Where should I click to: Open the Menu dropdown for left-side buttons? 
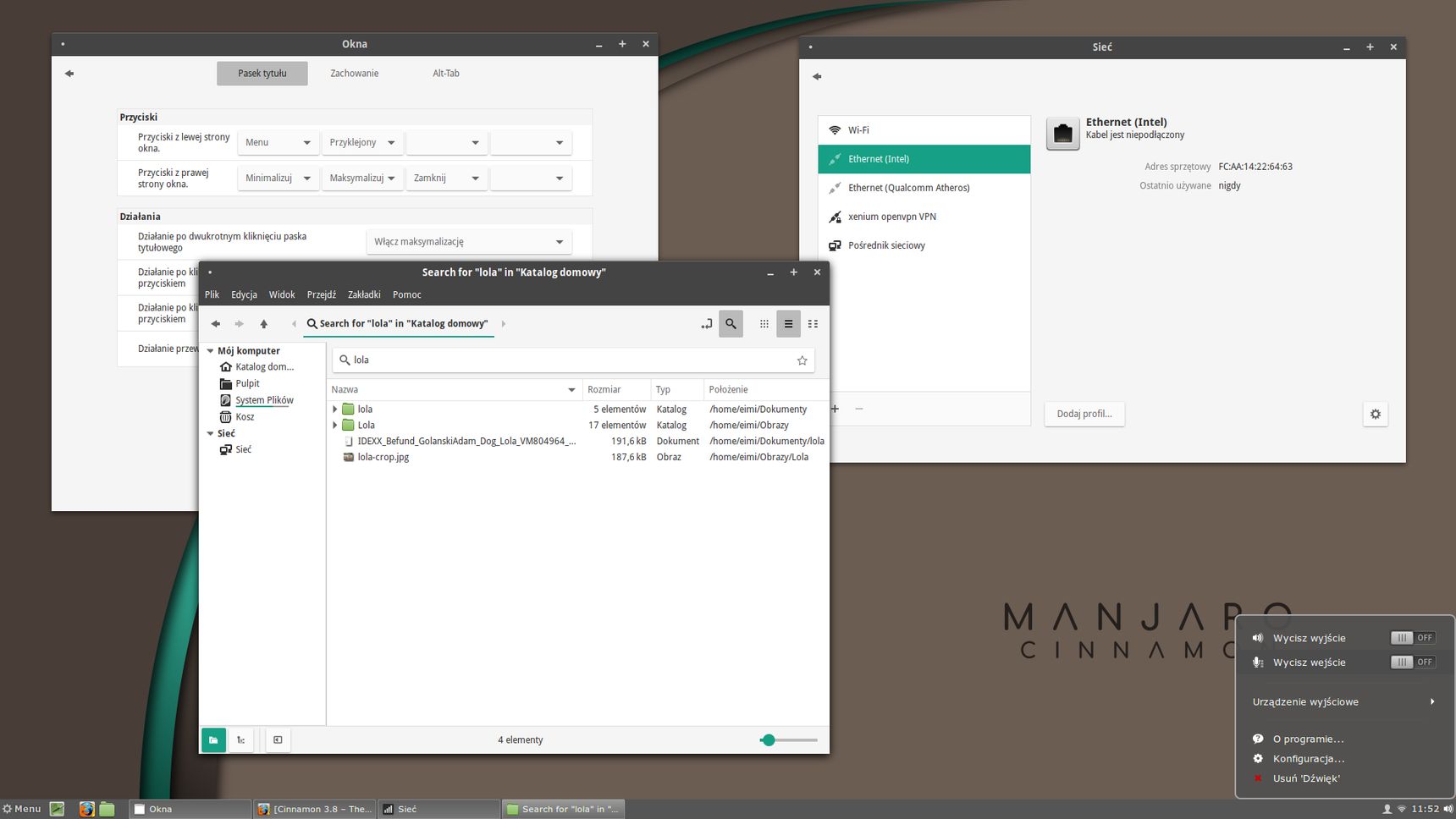[279, 143]
